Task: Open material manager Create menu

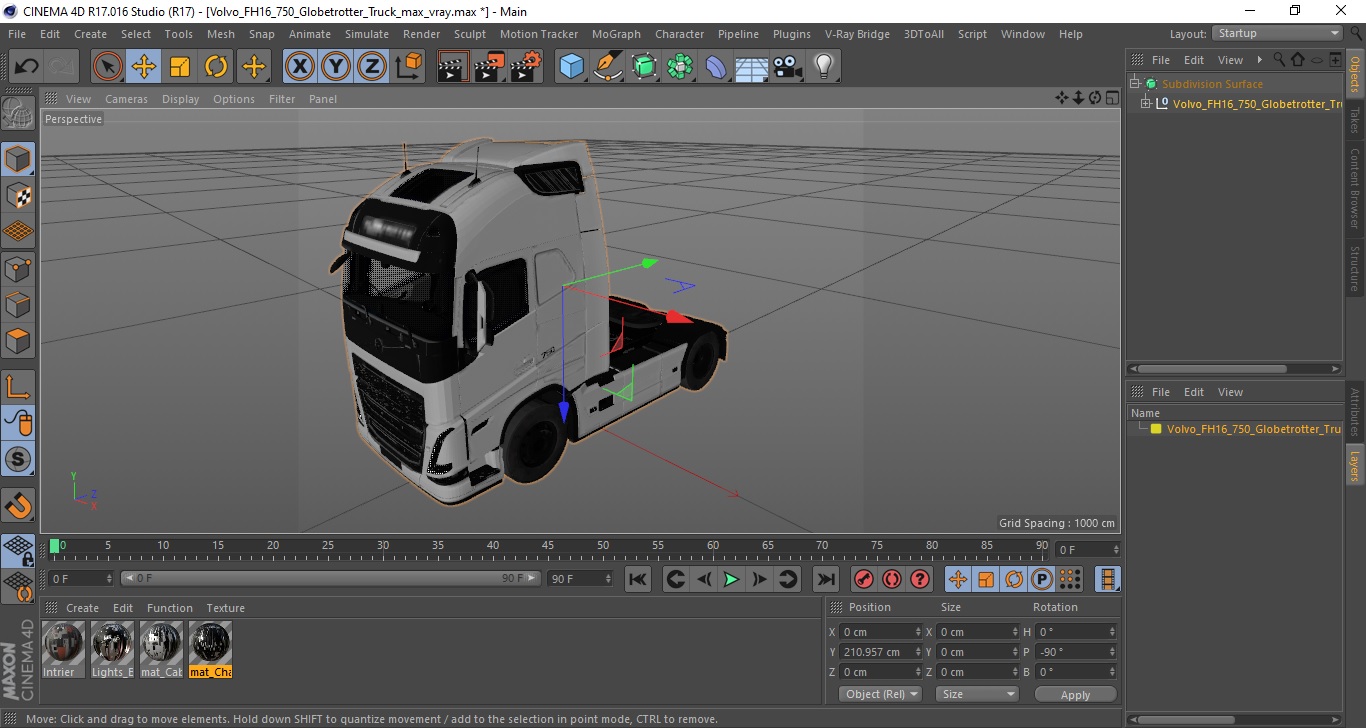Action: coord(82,608)
